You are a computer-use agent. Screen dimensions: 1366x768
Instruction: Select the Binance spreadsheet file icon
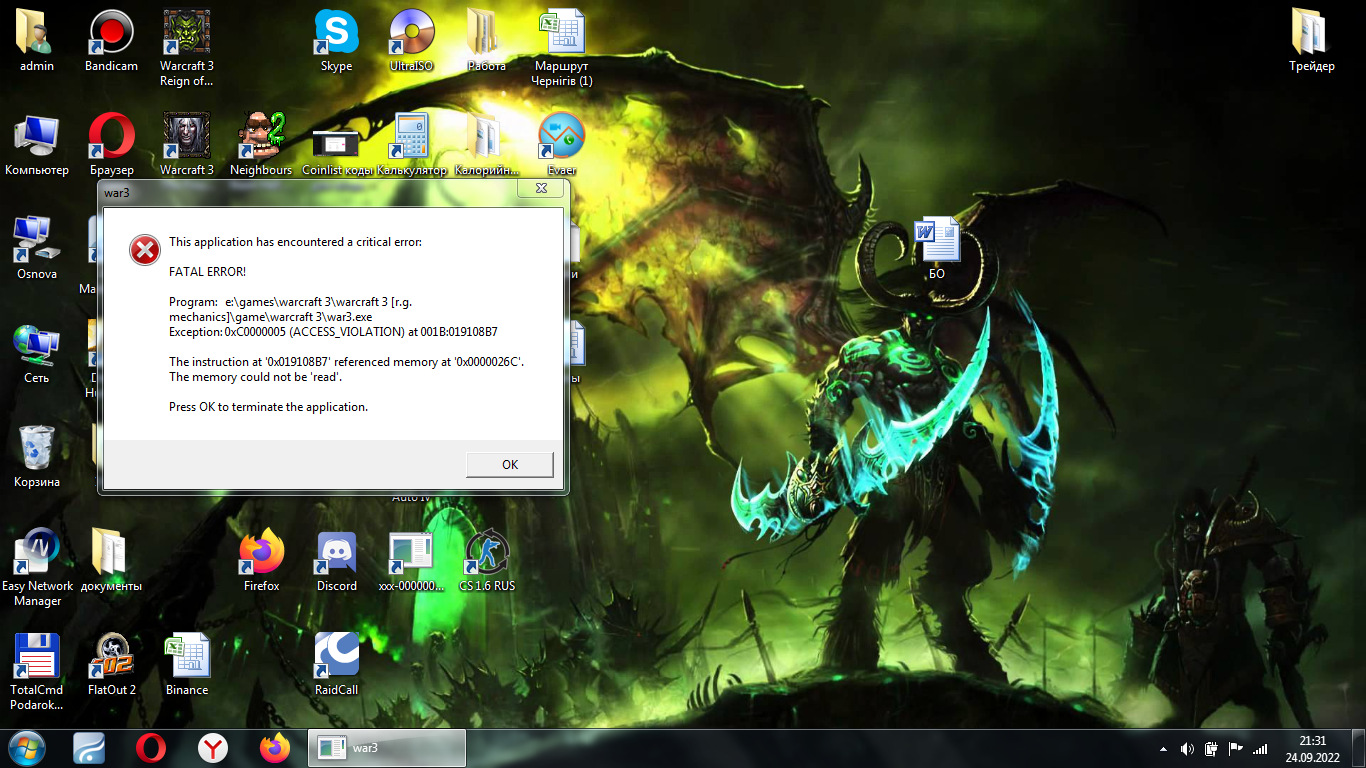[x=187, y=665]
